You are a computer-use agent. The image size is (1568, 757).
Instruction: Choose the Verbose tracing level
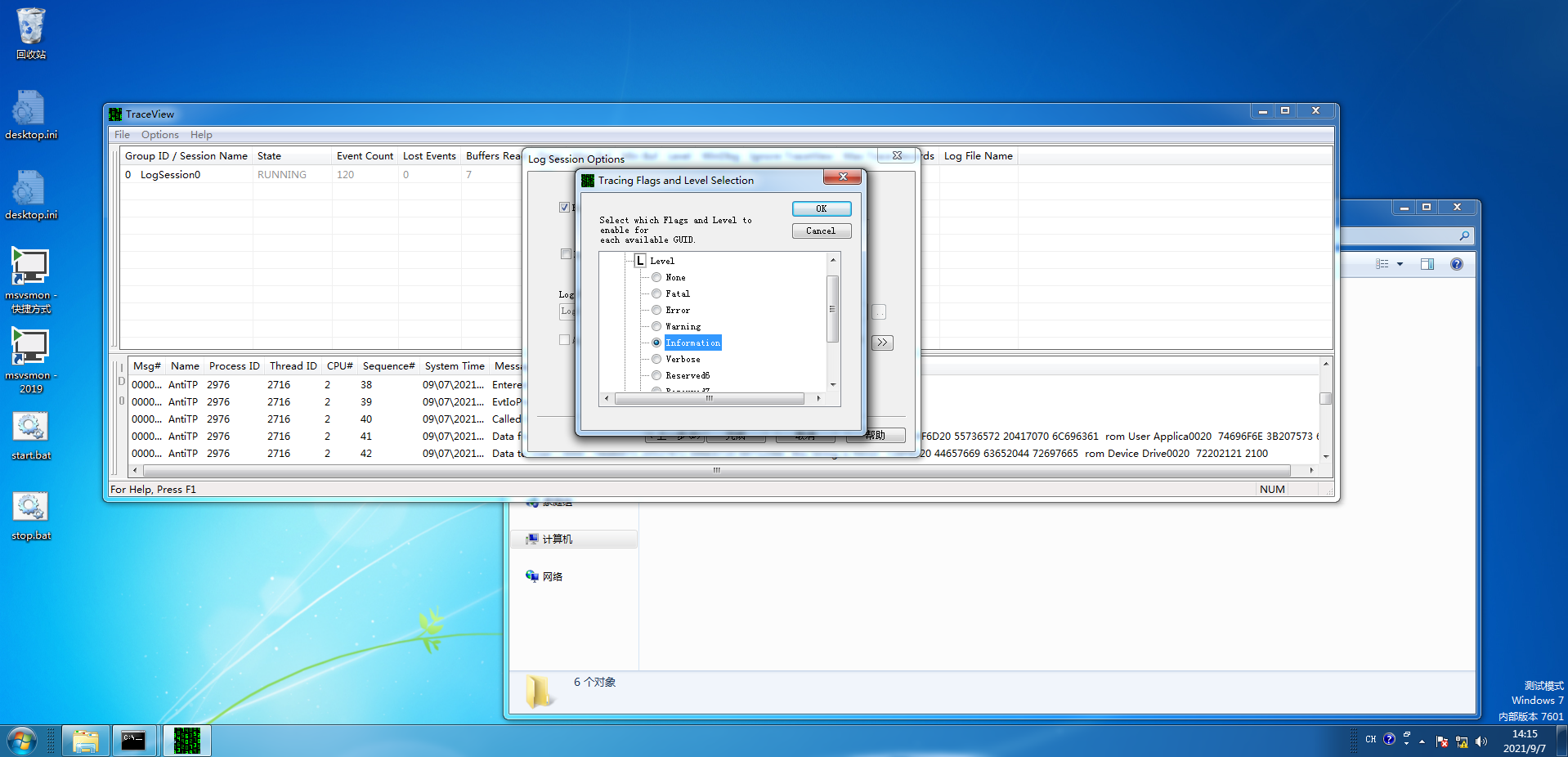tap(656, 359)
